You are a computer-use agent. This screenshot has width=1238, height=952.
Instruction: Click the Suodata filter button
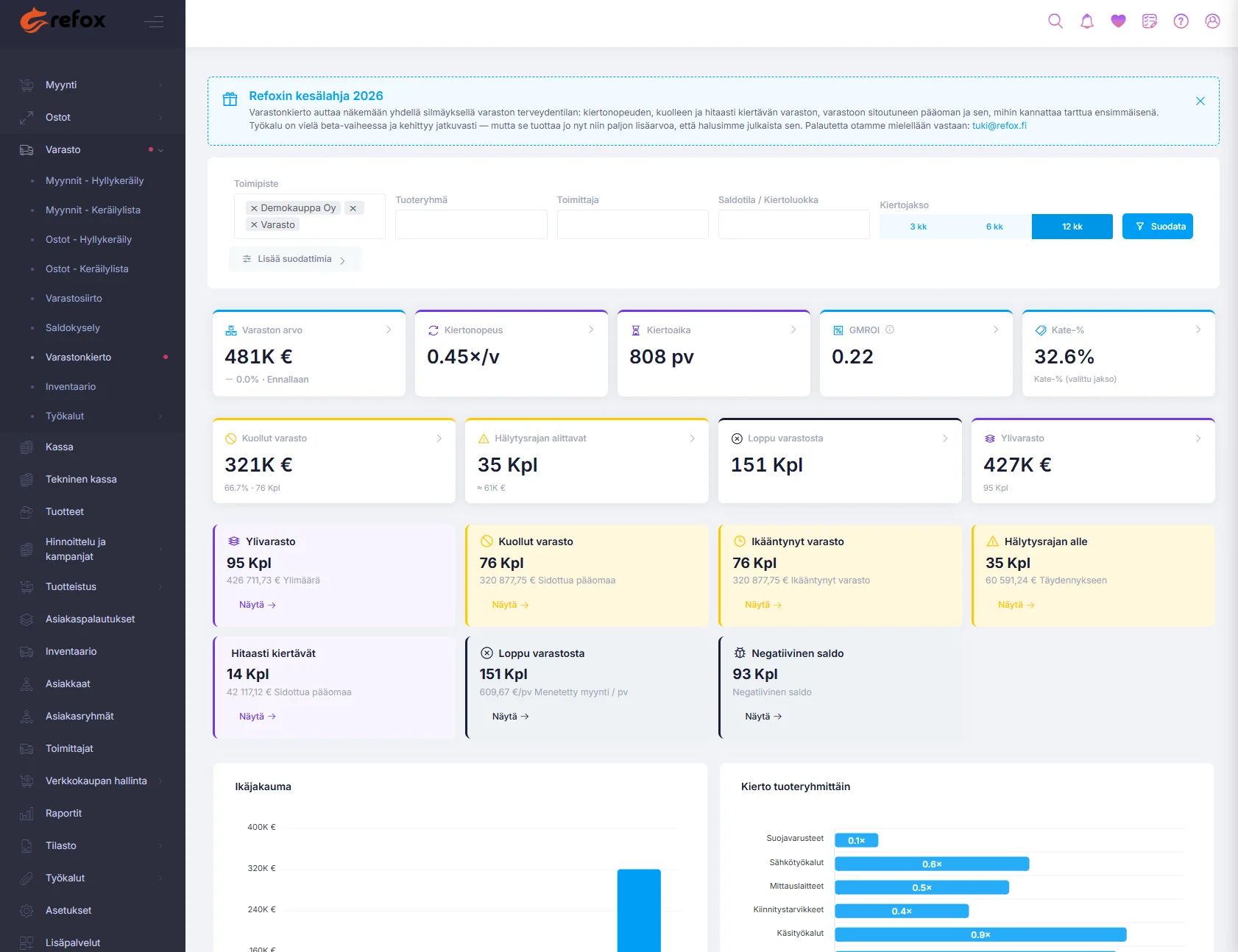1158,227
